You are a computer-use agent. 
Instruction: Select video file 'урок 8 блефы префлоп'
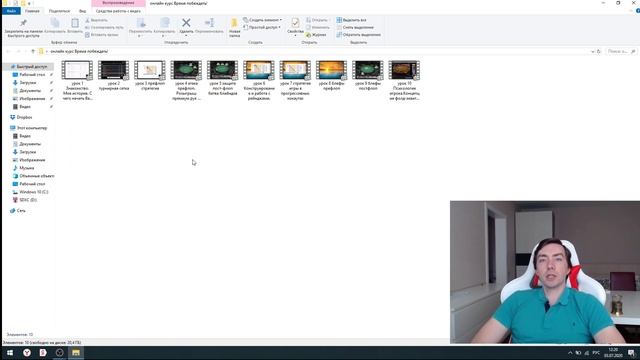point(331,76)
